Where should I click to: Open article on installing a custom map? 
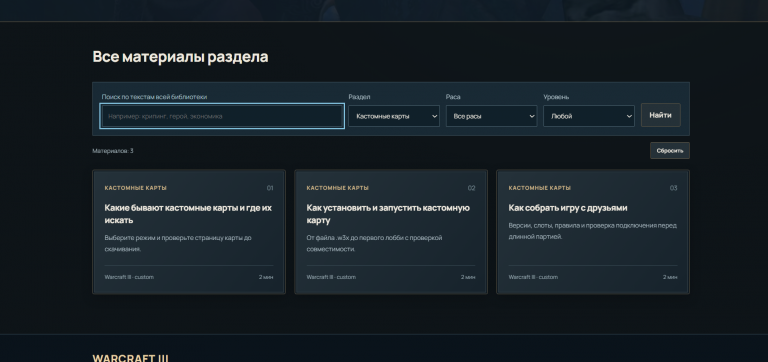pyautogui.click(x=388, y=214)
